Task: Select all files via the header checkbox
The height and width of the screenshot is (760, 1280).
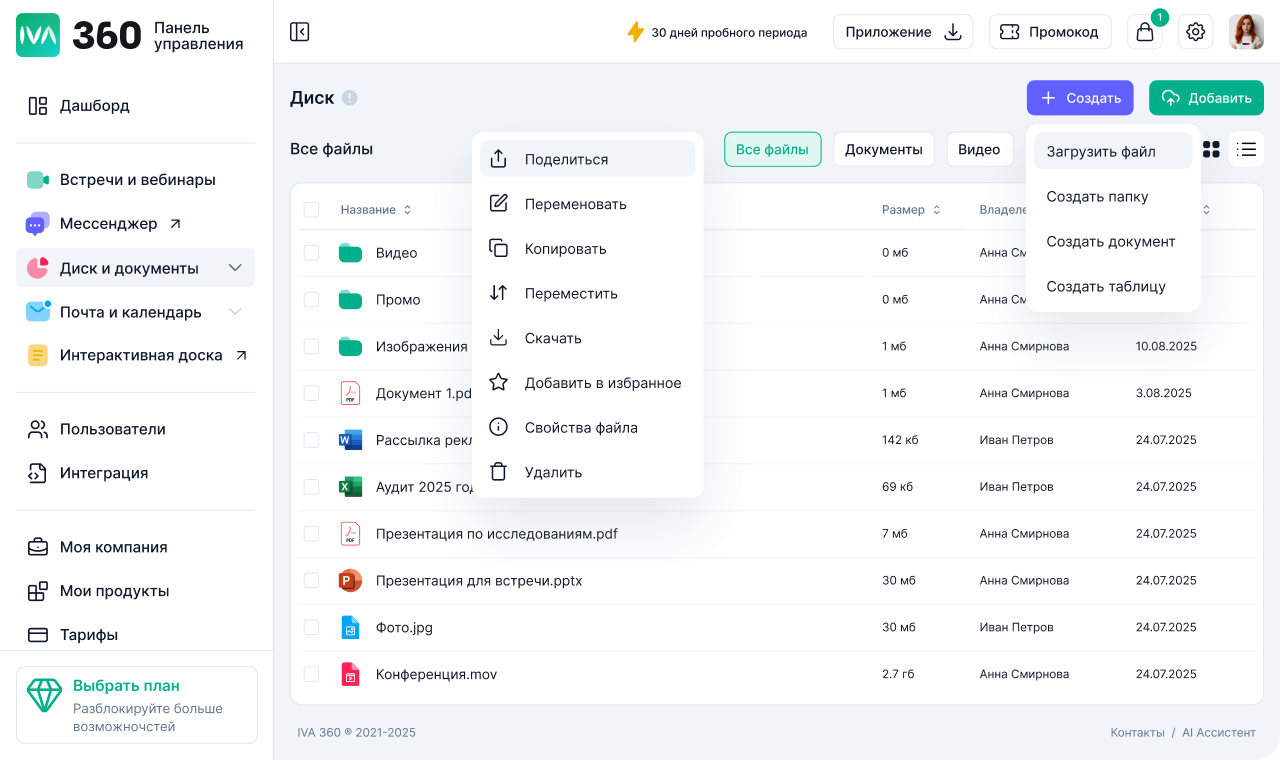Action: (311, 209)
